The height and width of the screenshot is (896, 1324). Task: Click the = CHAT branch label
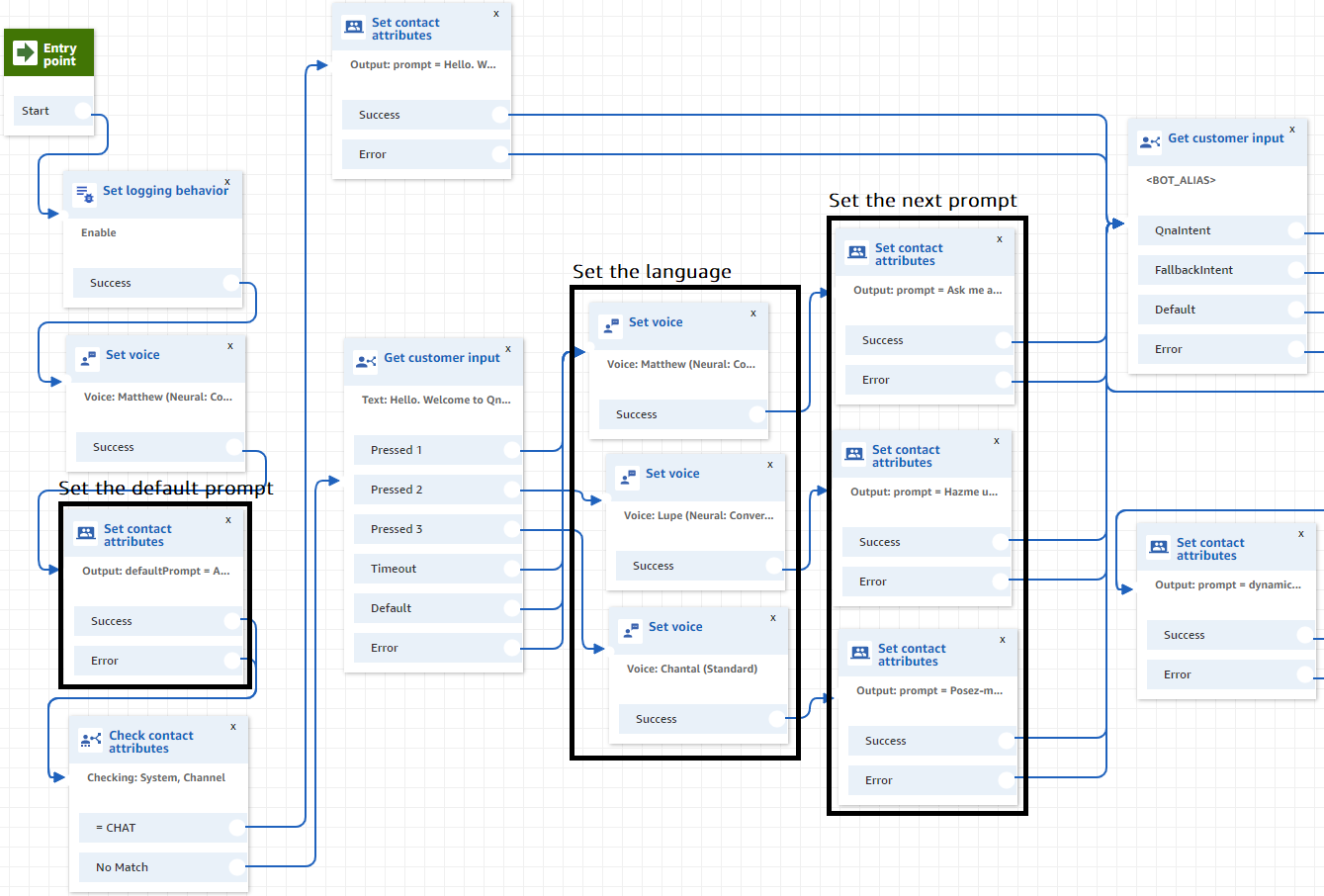tap(119, 828)
